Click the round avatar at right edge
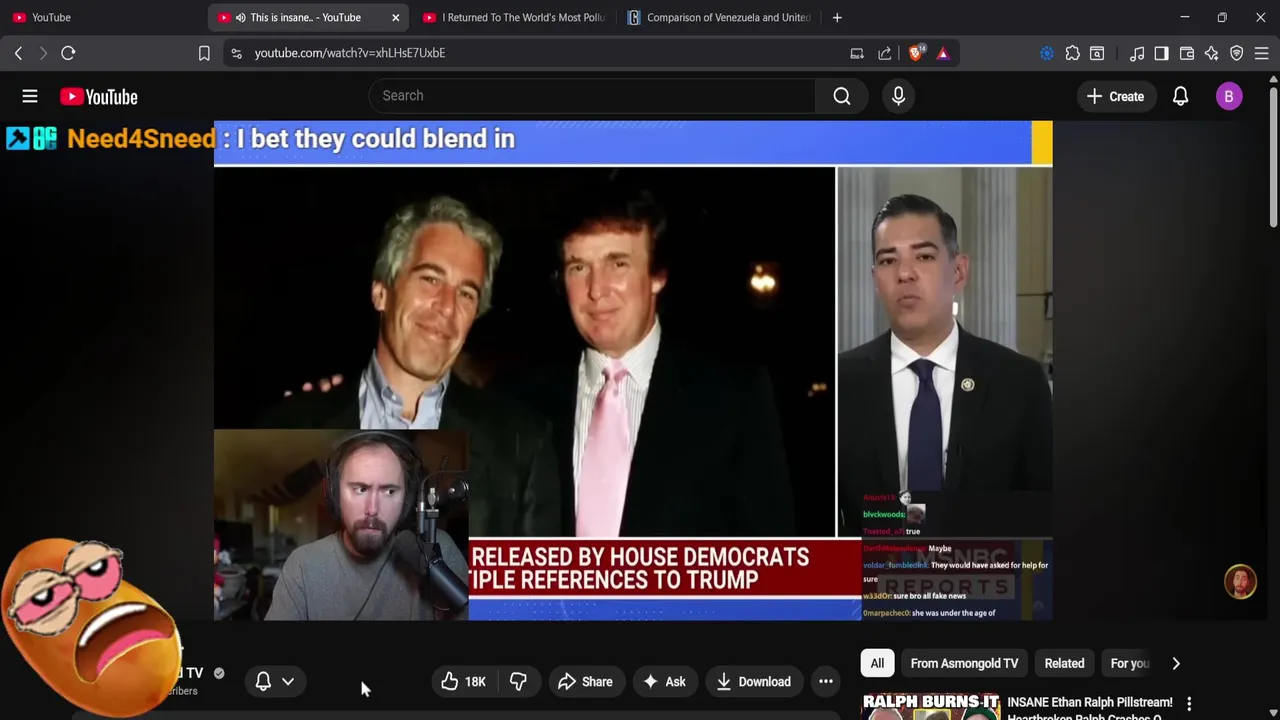The image size is (1280, 720). coord(1241,582)
